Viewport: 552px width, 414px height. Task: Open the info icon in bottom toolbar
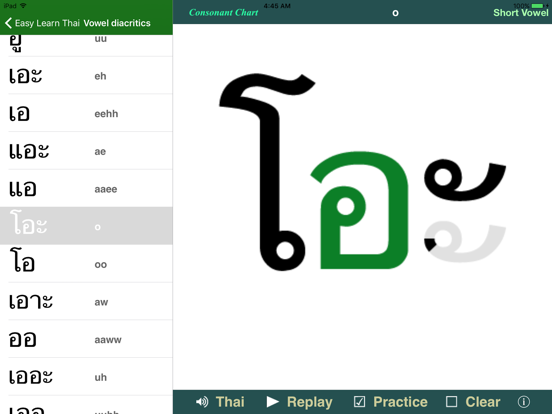pos(523,402)
